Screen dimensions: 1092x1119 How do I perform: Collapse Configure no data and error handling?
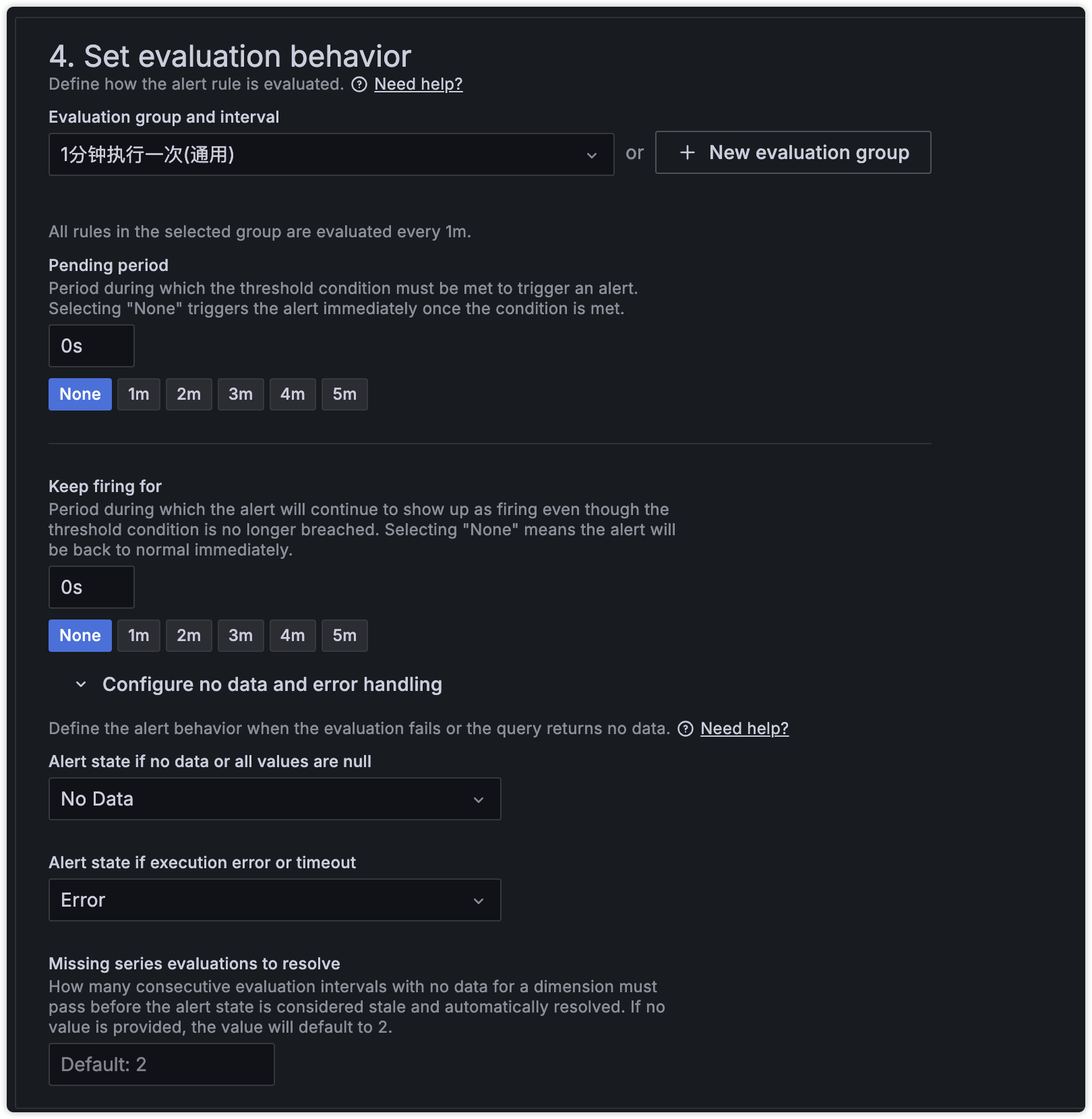click(x=81, y=684)
